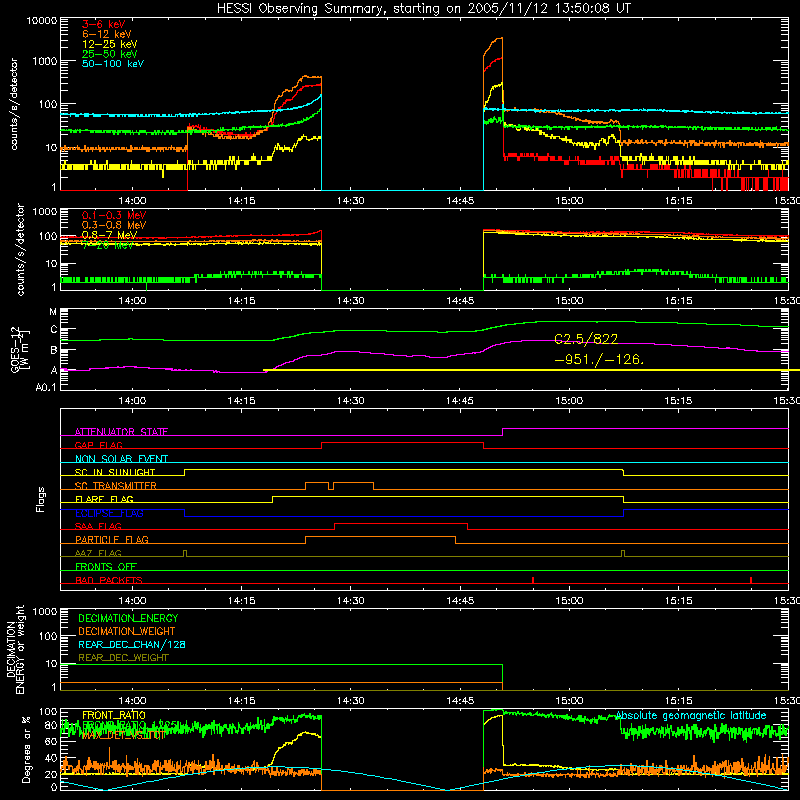Select the green 25-50 keV legend label

click(x=110, y=54)
